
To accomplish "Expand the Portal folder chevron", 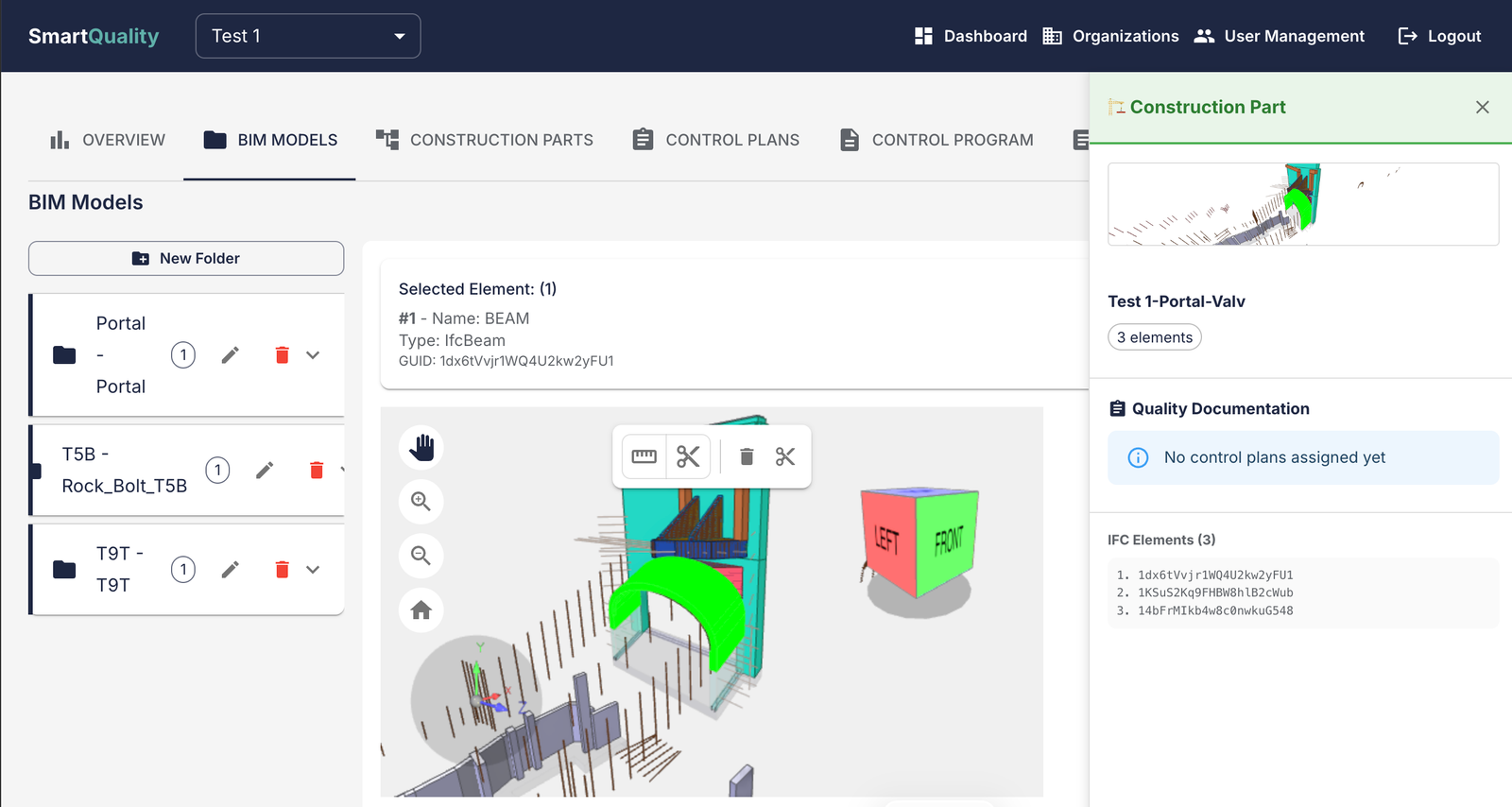I will 313,355.
